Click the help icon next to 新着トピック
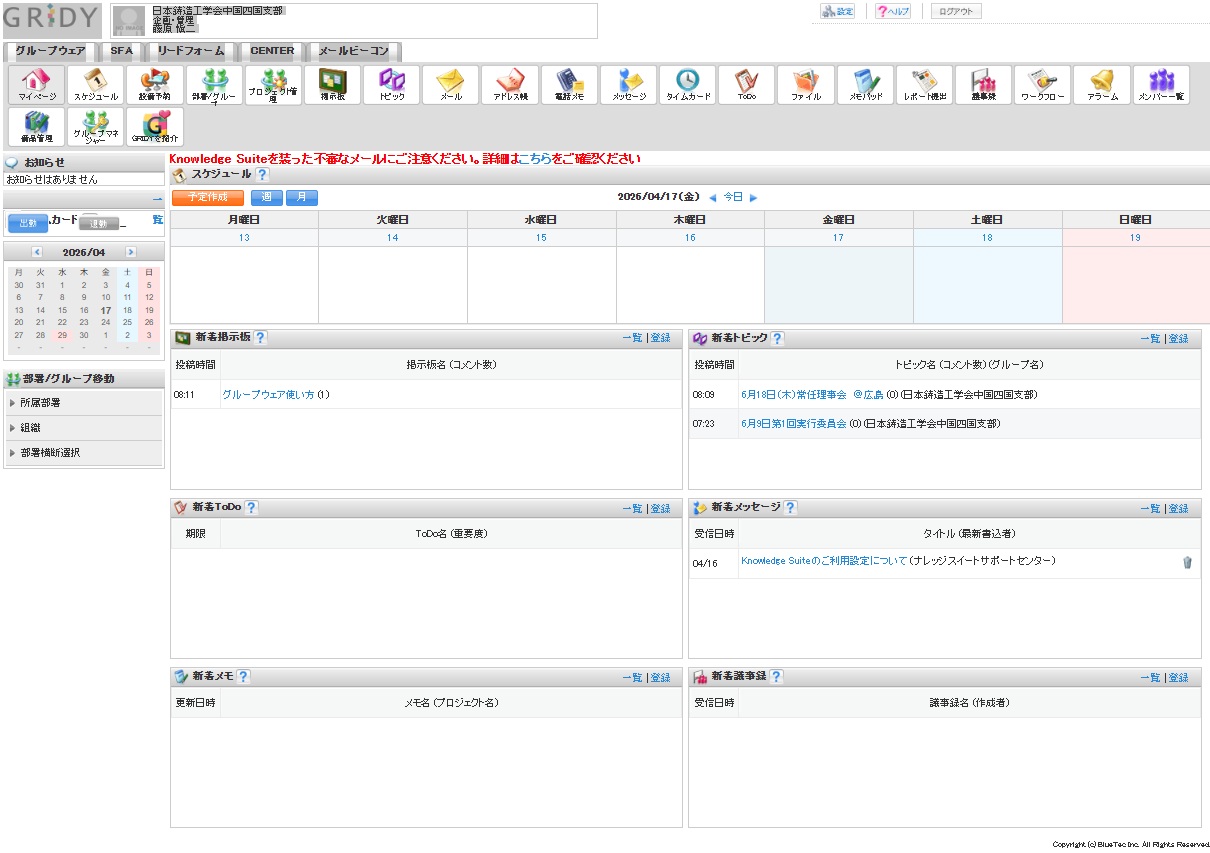Viewport: 1210px width, 853px height. click(777, 338)
